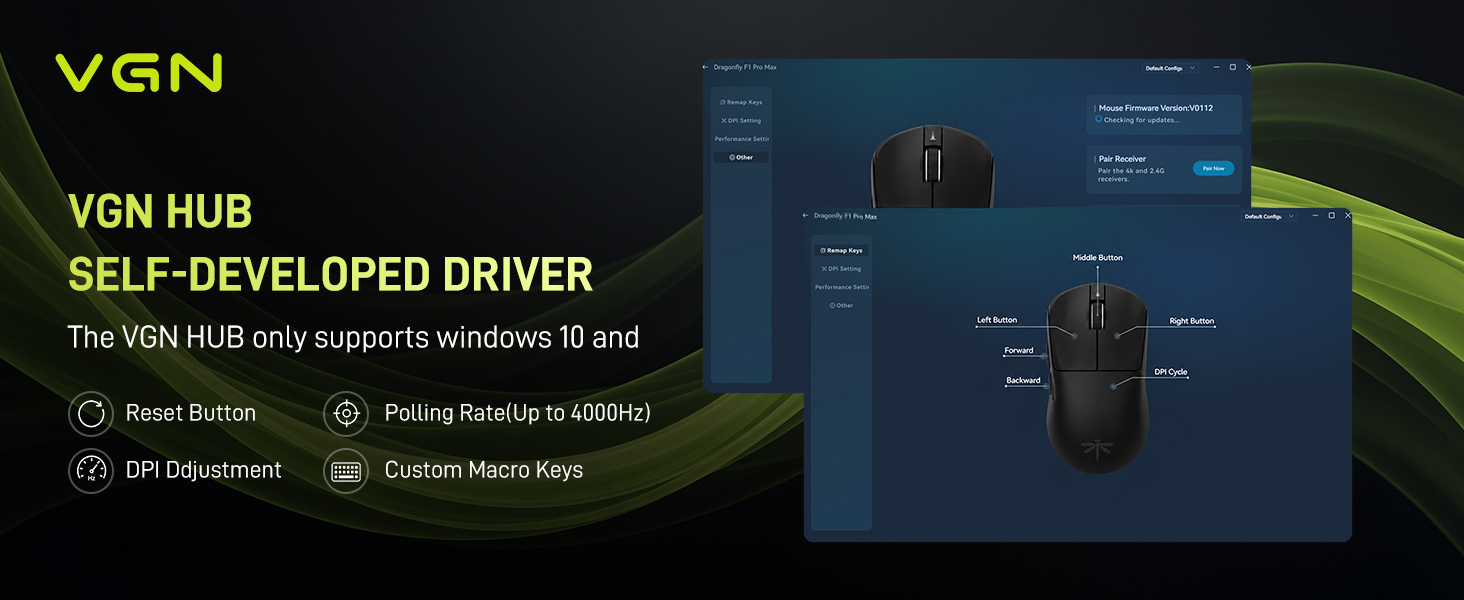Viewport: 1464px width, 600px height.
Task: Maximize the front Dragonfly window
Action: pyautogui.click(x=1332, y=216)
